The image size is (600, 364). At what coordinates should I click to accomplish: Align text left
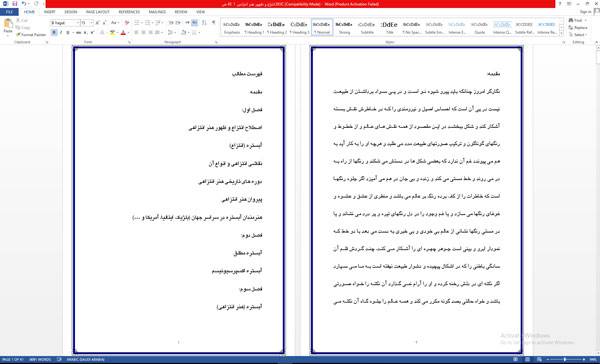pyautogui.click(x=136, y=33)
